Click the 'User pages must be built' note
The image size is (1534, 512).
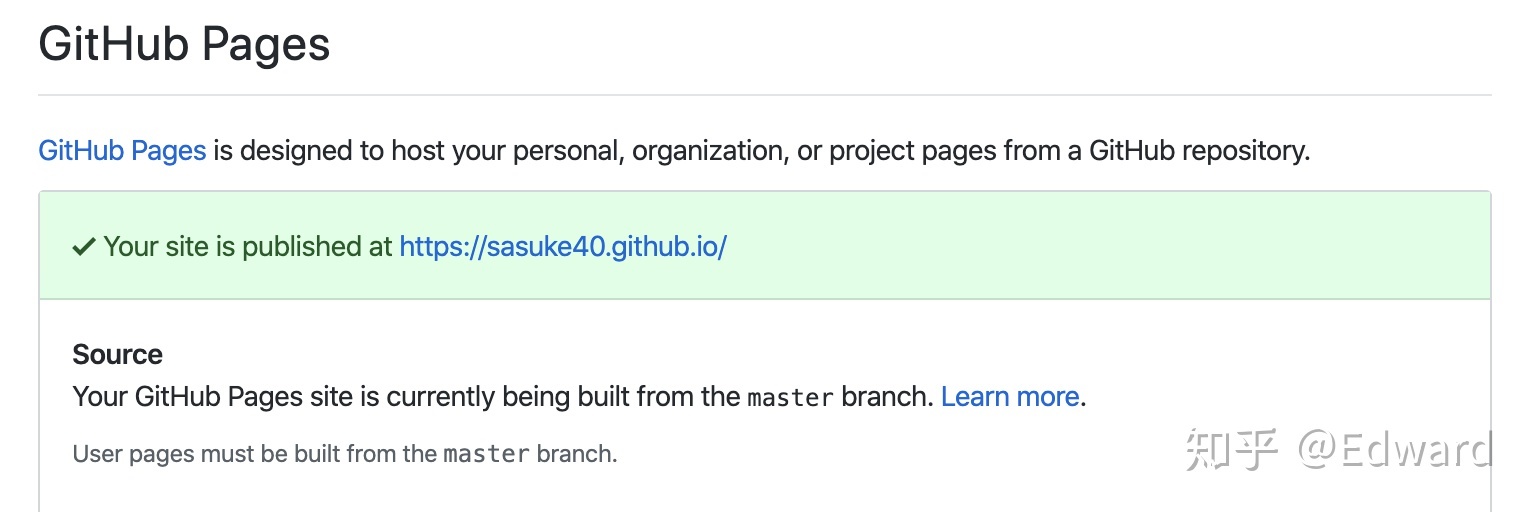click(x=345, y=454)
